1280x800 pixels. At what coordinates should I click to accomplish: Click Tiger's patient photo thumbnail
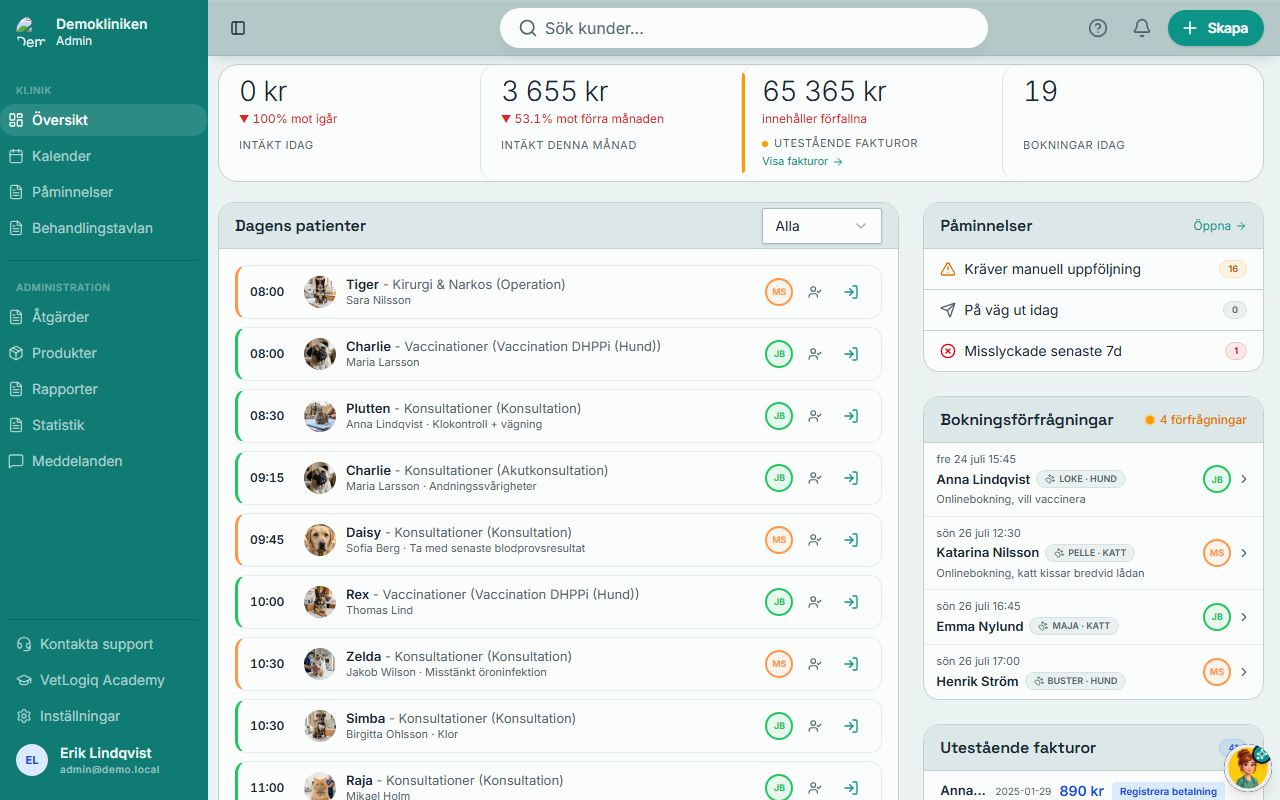pyautogui.click(x=320, y=292)
